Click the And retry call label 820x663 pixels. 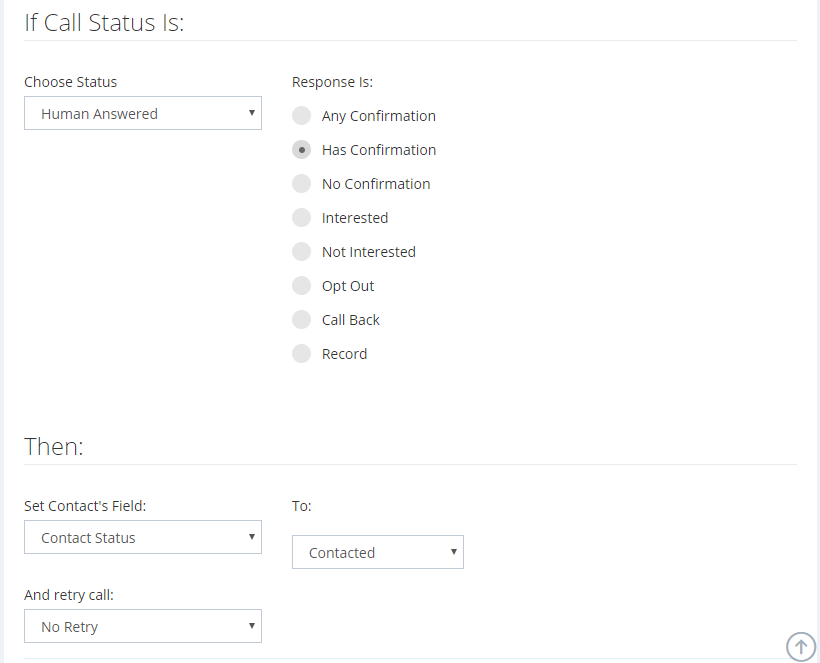click(x=69, y=595)
